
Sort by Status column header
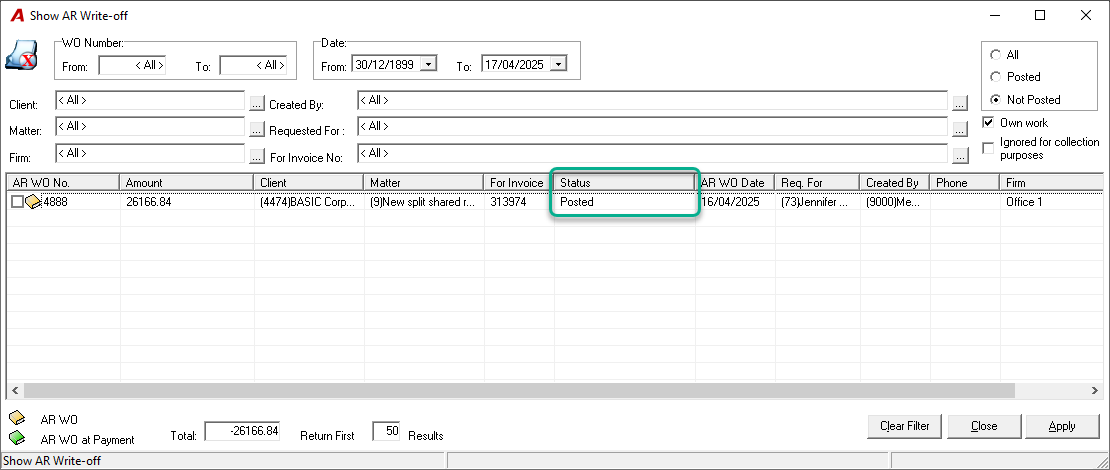point(624,183)
